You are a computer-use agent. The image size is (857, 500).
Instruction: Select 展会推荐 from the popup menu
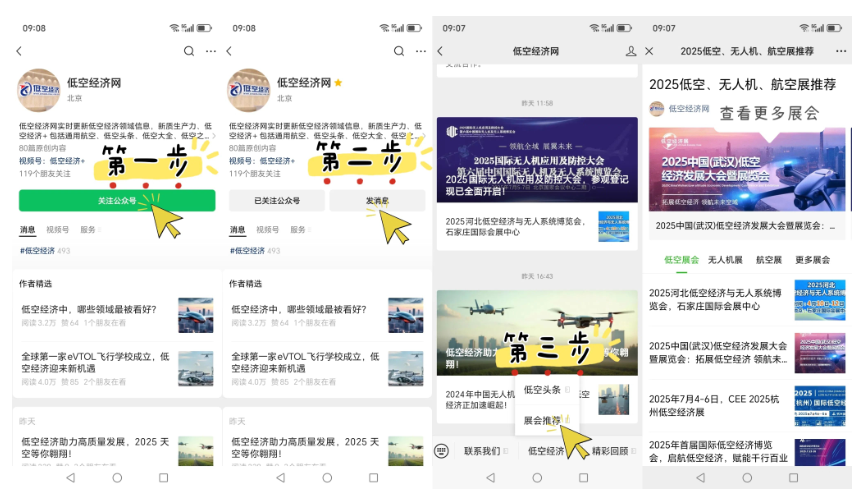point(544,420)
